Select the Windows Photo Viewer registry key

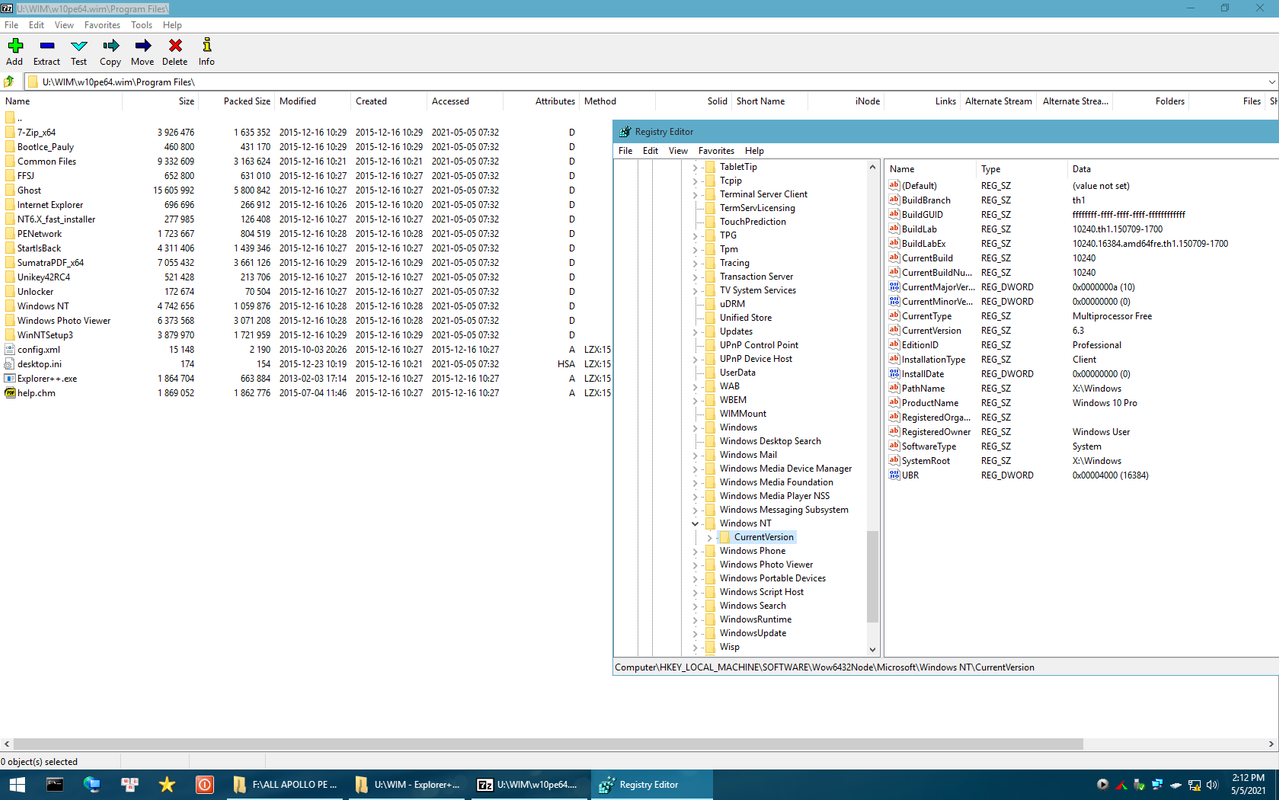766,564
